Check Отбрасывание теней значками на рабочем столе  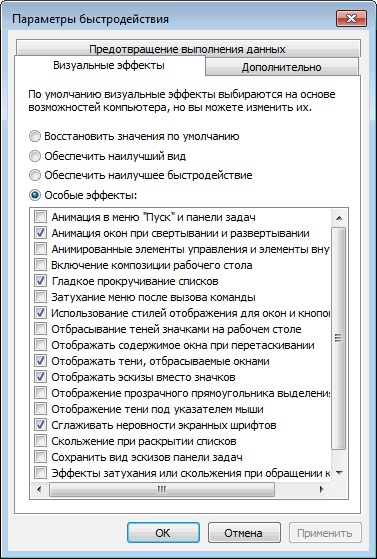coord(40,329)
